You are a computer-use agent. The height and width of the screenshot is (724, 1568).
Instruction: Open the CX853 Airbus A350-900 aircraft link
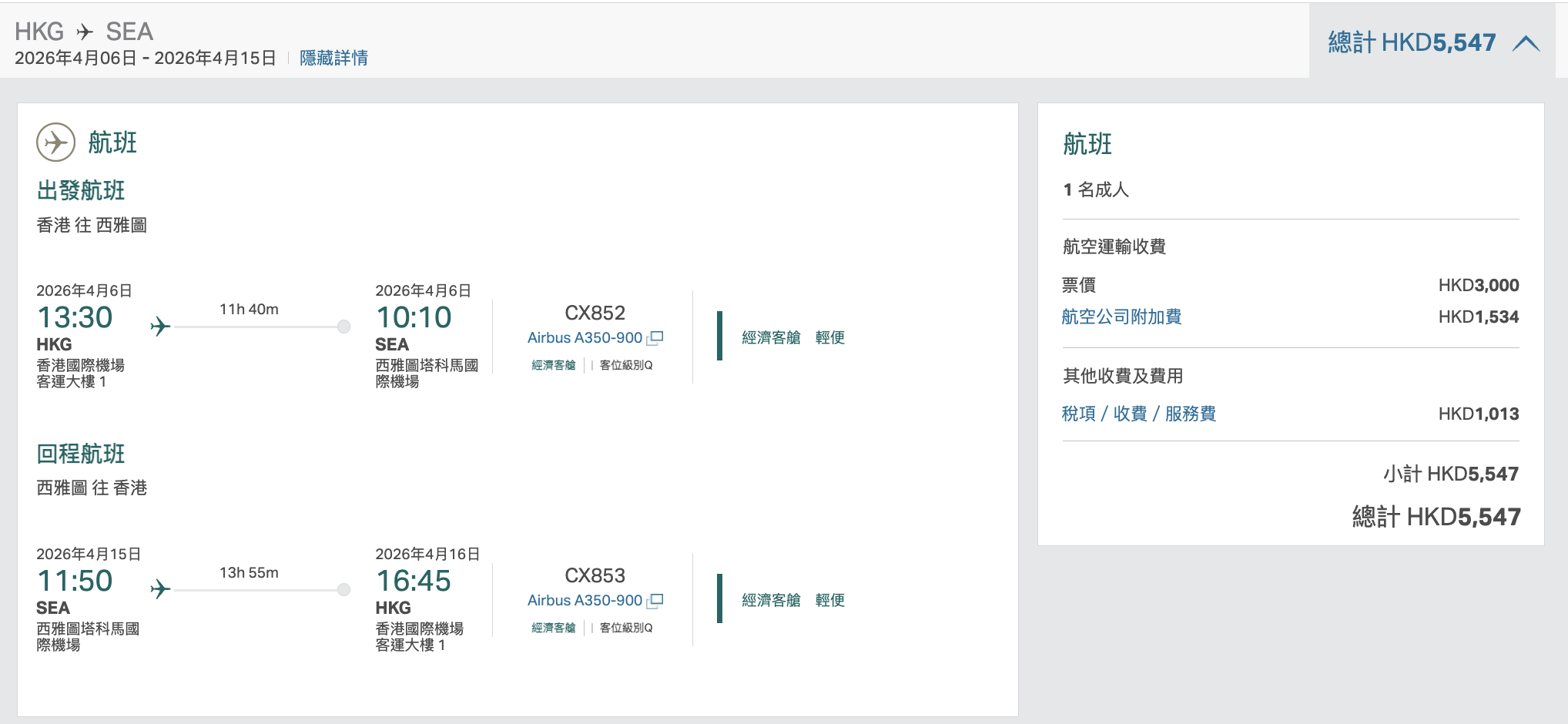(585, 600)
